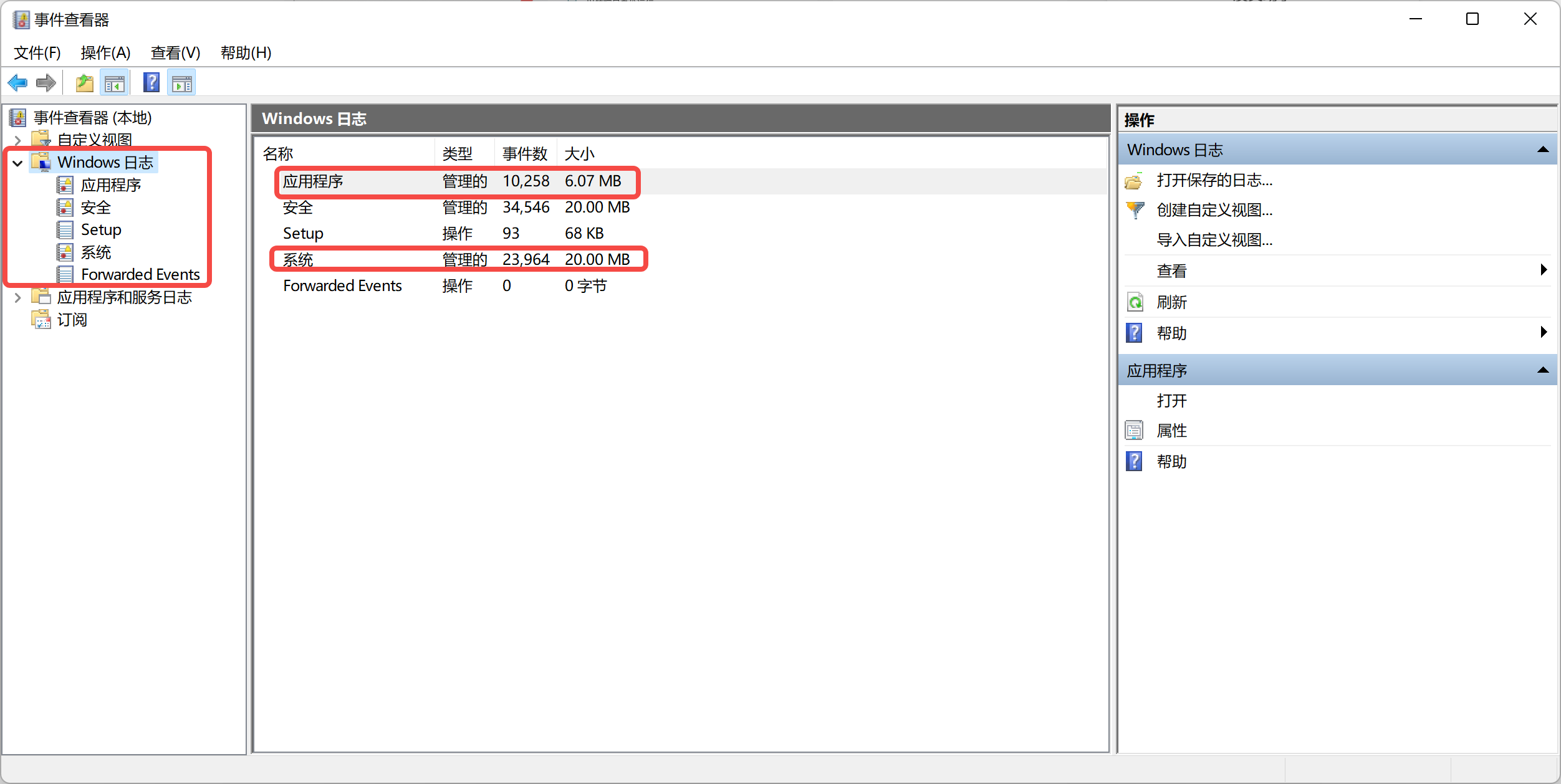
Task: Expand the 自定义视图 tree node
Action: coord(17,140)
